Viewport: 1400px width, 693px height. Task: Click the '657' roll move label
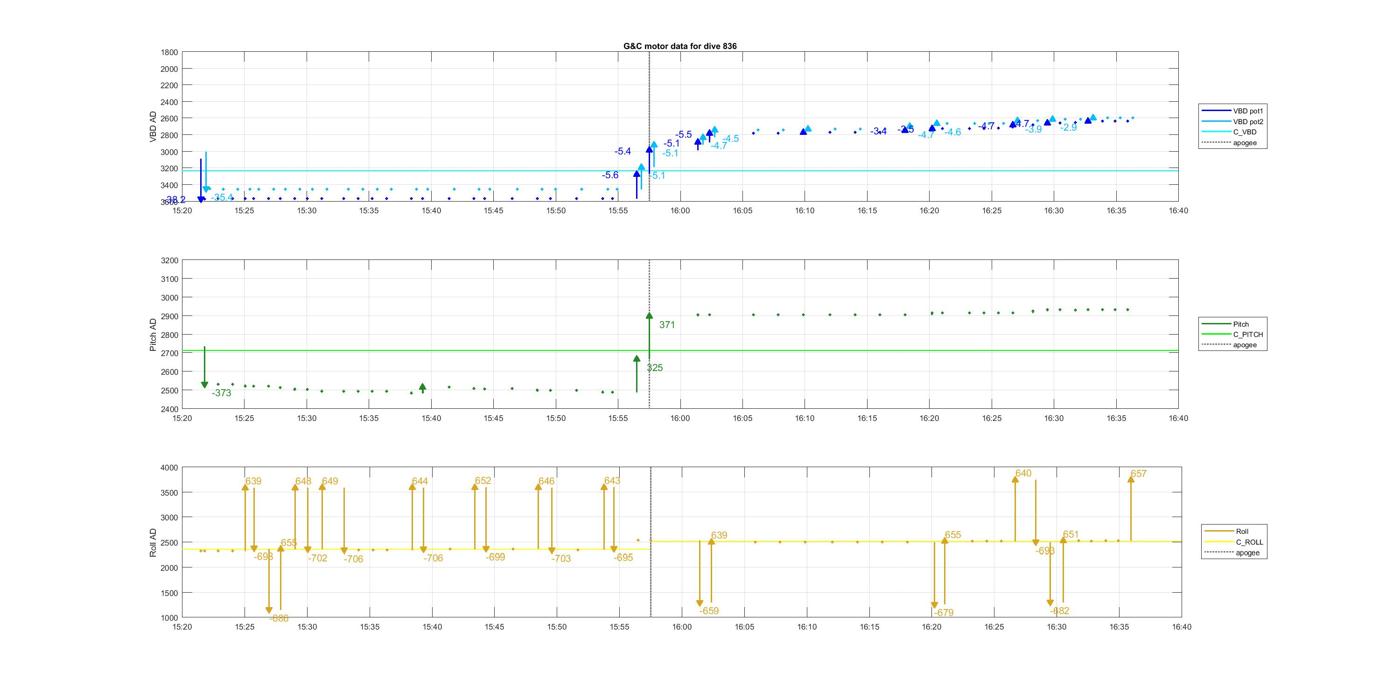[x=1138, y=474]
